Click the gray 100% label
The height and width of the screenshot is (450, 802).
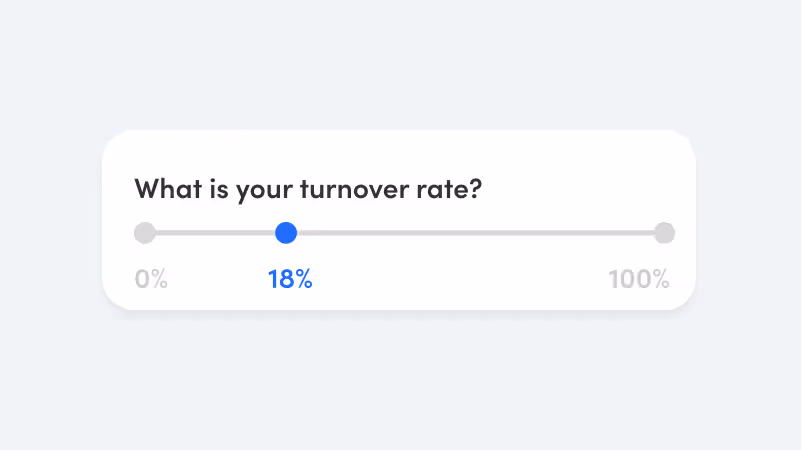639,279
